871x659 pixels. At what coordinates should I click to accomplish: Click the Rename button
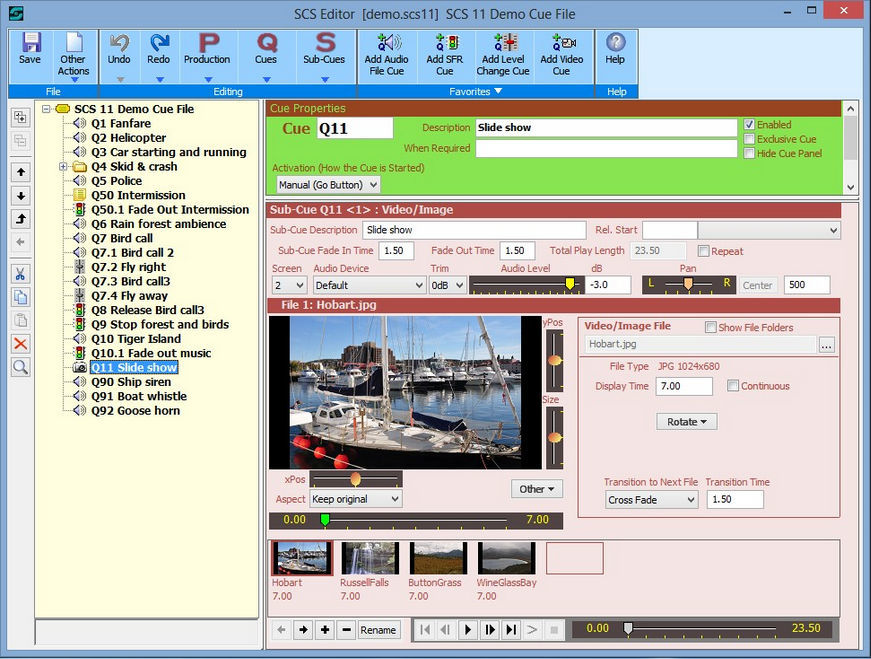point(378,630)
